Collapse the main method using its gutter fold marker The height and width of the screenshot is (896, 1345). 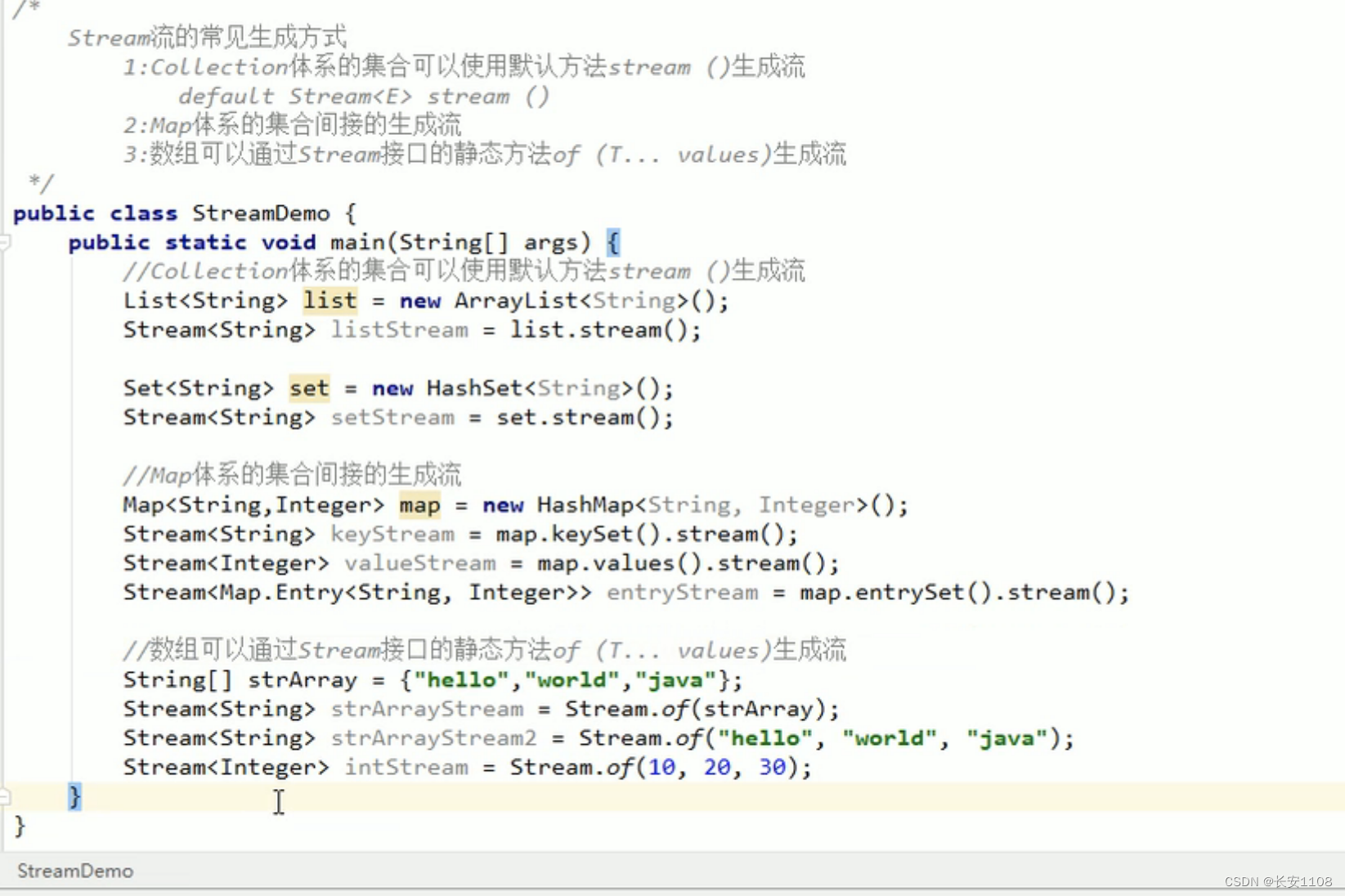pyautogui.click(x=4, y=242)
